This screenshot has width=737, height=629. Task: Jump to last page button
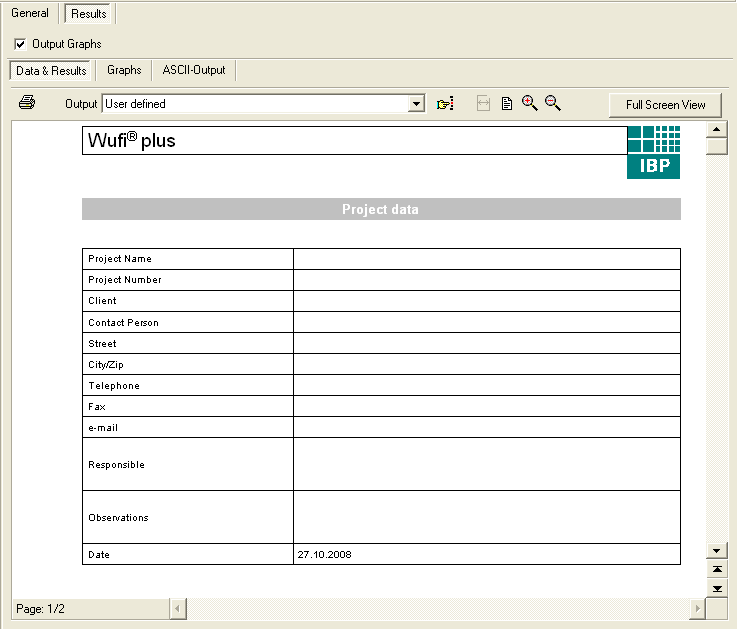click(x=716, y=589)
